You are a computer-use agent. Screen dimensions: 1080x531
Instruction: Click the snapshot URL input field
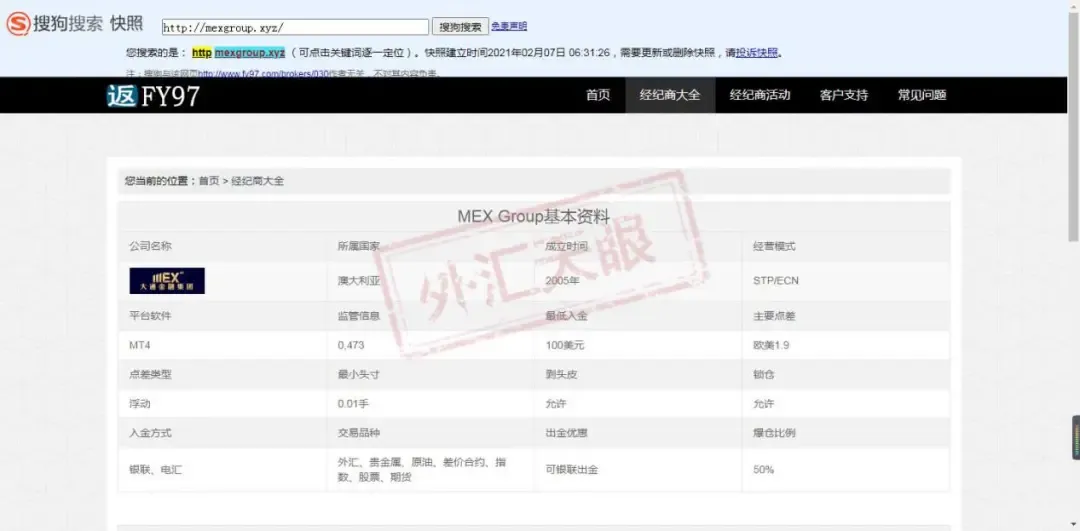(295, 27)
